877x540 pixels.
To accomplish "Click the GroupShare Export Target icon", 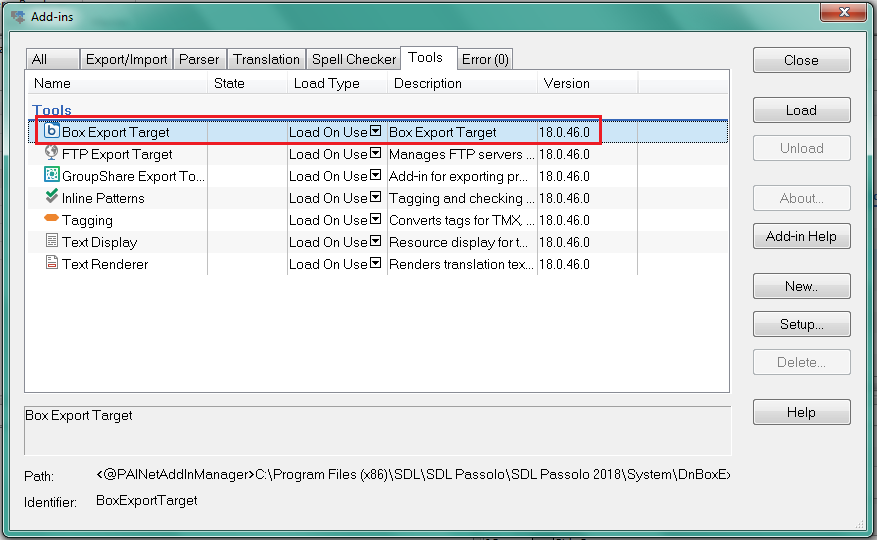I will coord(52,175).
